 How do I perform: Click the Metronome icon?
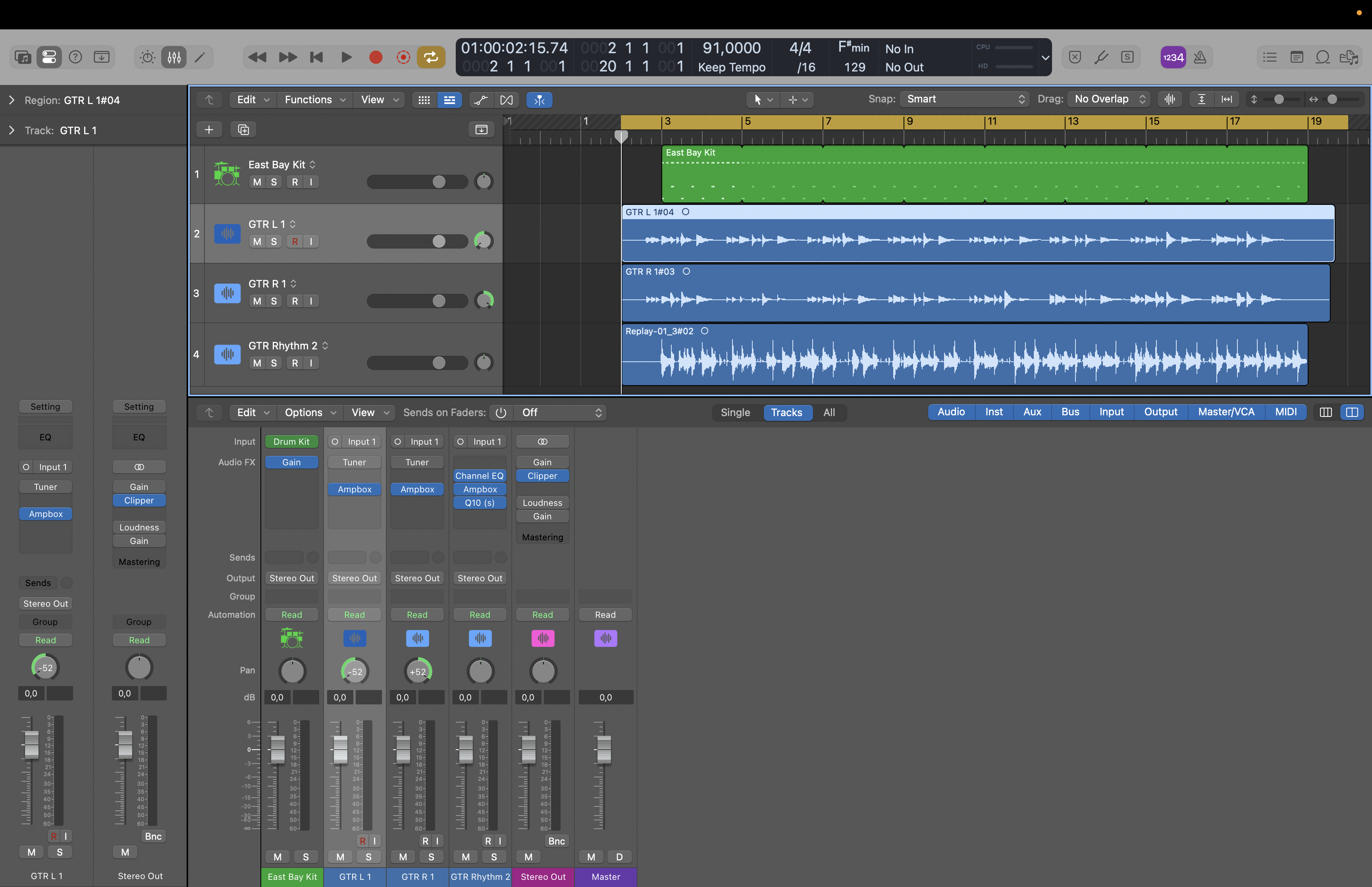[1200, 57]
